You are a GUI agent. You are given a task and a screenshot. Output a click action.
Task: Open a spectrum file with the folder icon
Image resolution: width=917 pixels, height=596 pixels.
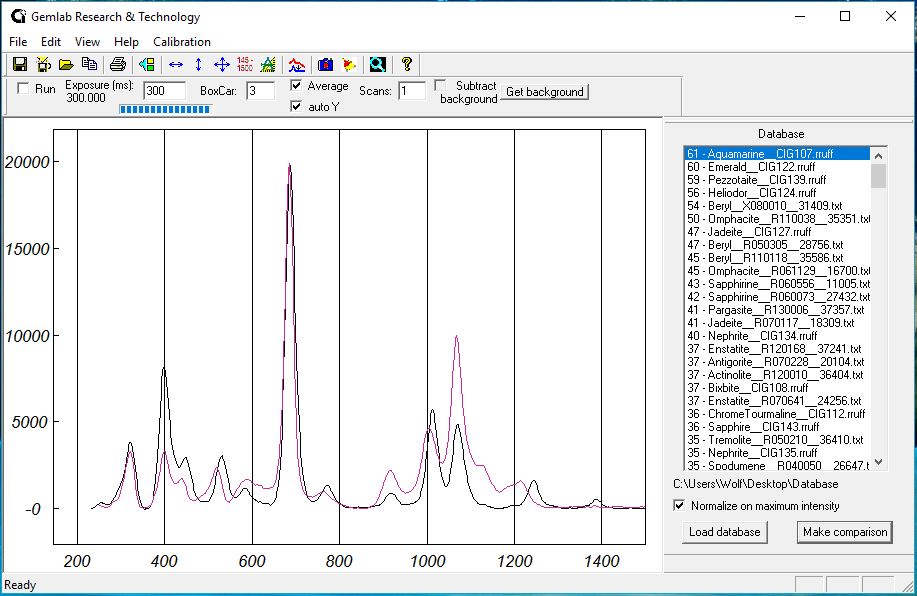[66, 64]
